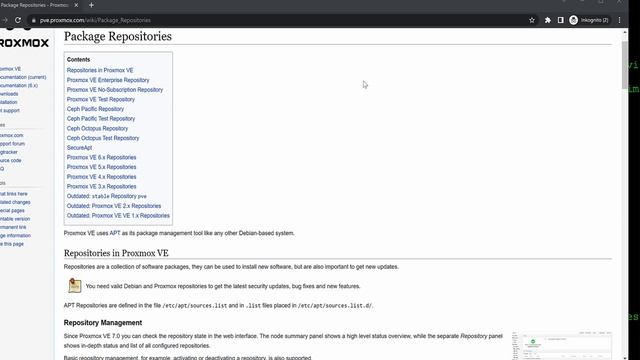Click the forward navigation arrow

pos(4,20)
